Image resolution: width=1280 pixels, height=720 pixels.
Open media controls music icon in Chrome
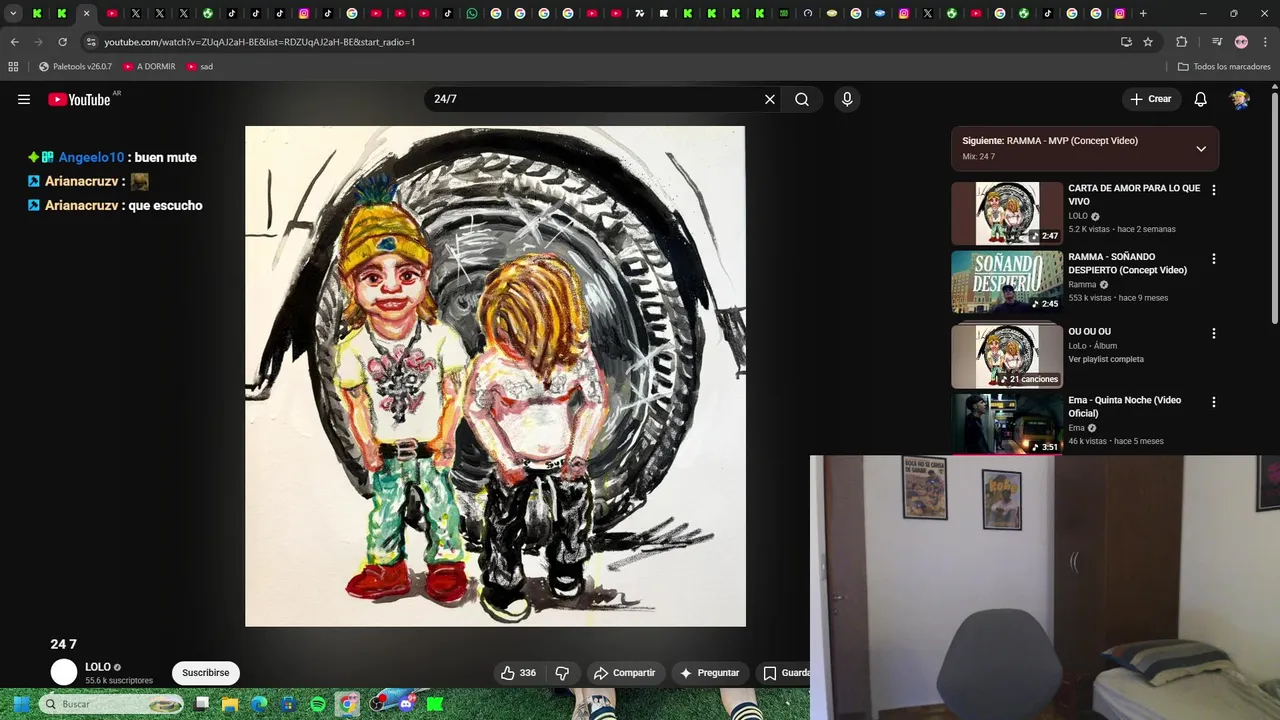tap(1217, 42)
